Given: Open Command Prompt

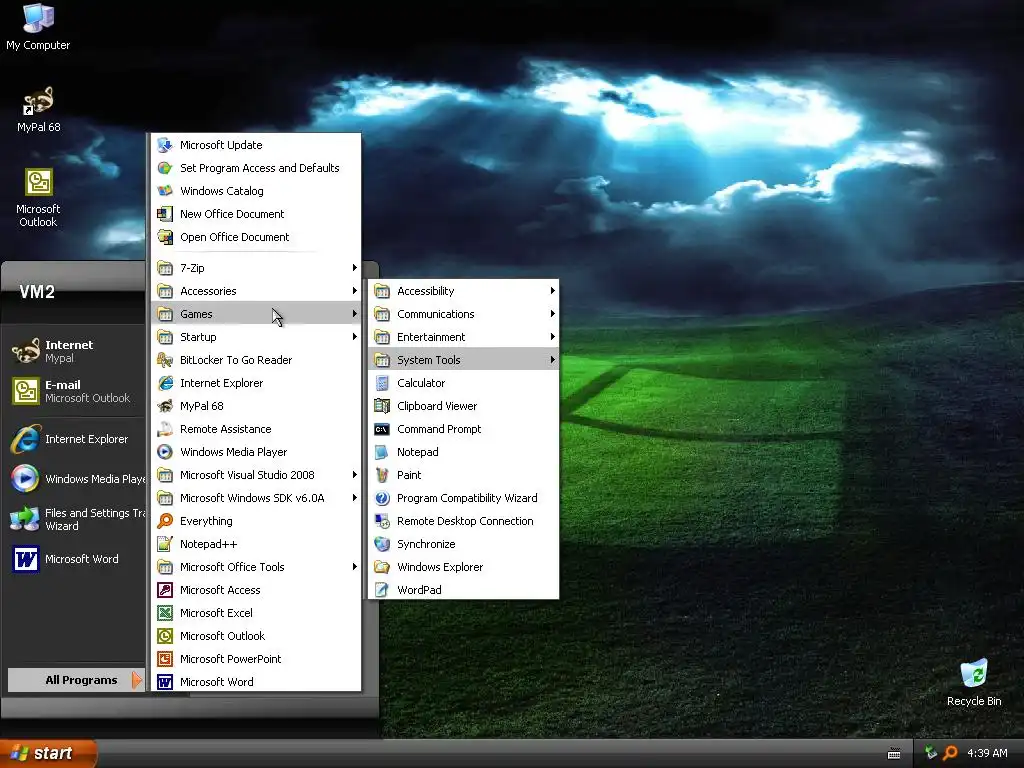Looking at the screenshot, I should 464,429.
